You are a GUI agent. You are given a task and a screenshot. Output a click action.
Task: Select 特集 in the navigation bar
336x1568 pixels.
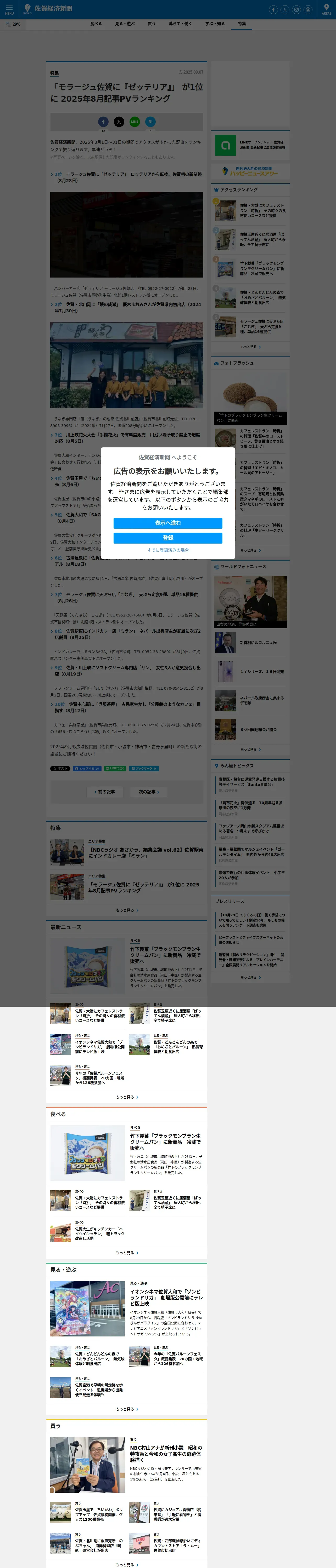pos(242,24)
